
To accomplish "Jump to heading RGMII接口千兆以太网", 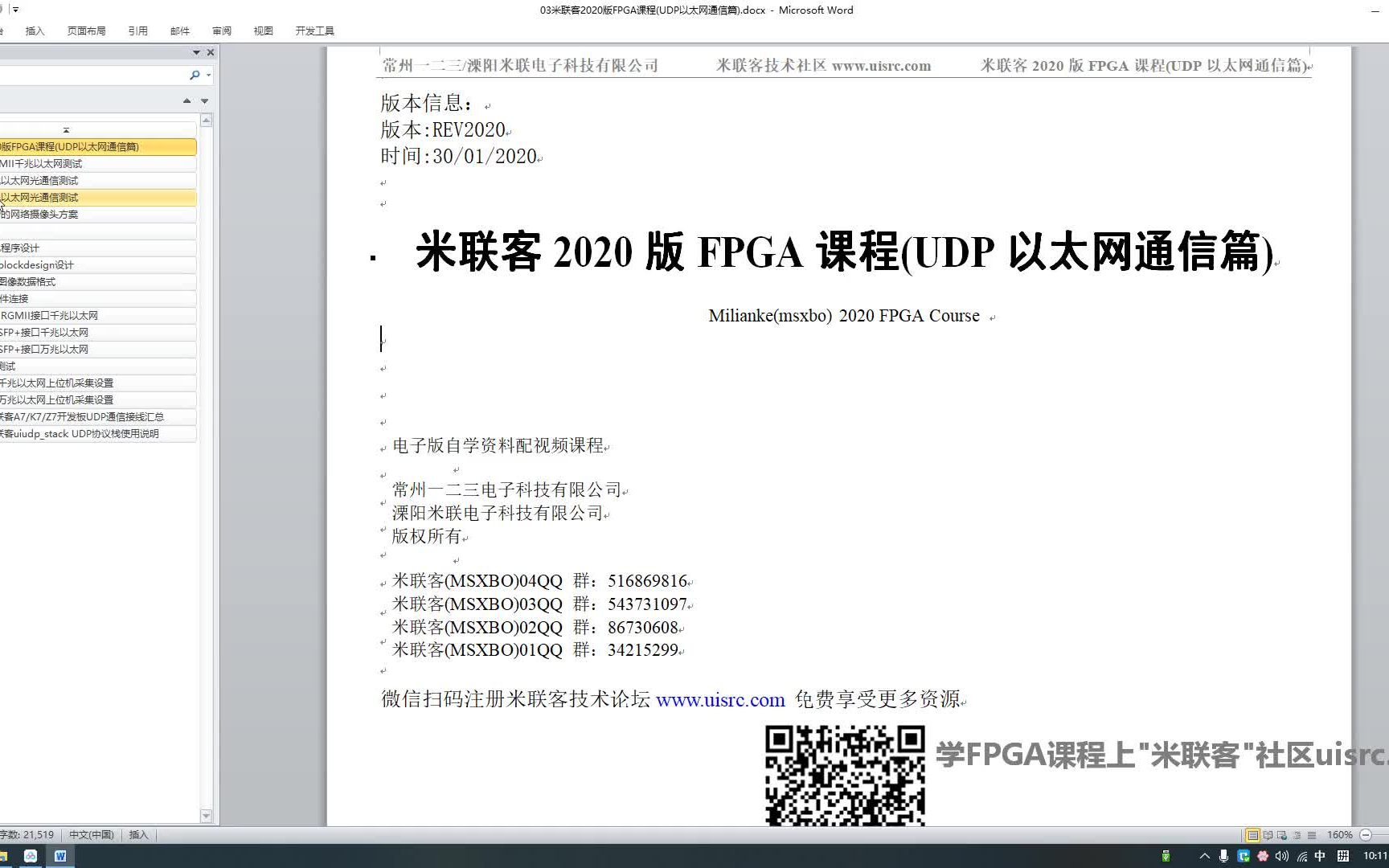I will pyautogui.click(x=98, y=315).
